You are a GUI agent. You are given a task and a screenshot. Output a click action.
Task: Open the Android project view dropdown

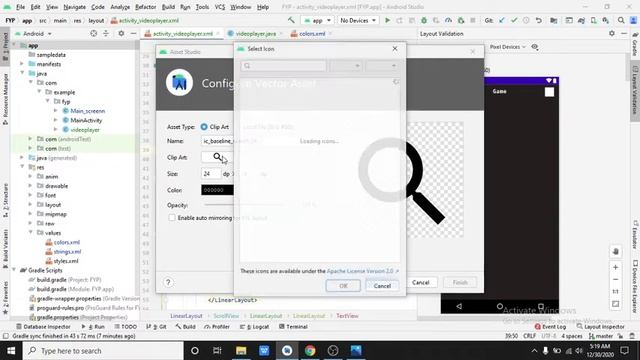pyautogui.click(x=33, y=33)
